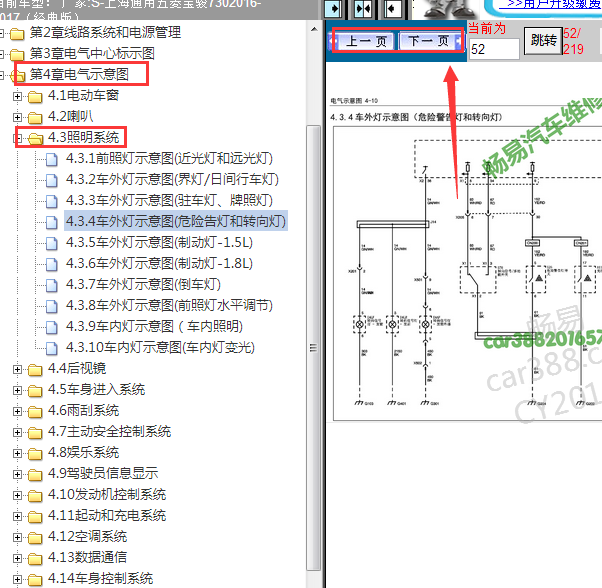Expand the 4.1电动车窗 node

[x=17, y=96]
